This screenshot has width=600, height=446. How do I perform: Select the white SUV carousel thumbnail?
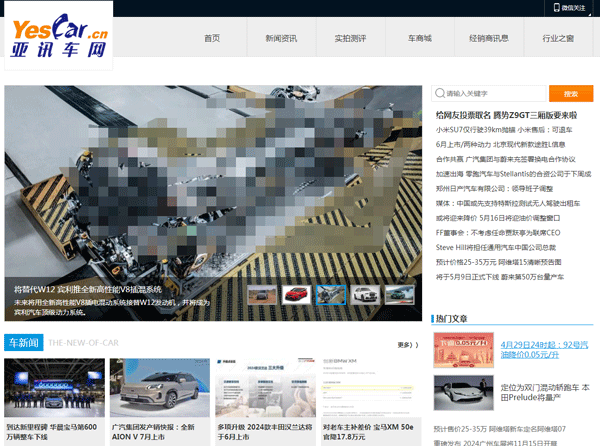365,295
